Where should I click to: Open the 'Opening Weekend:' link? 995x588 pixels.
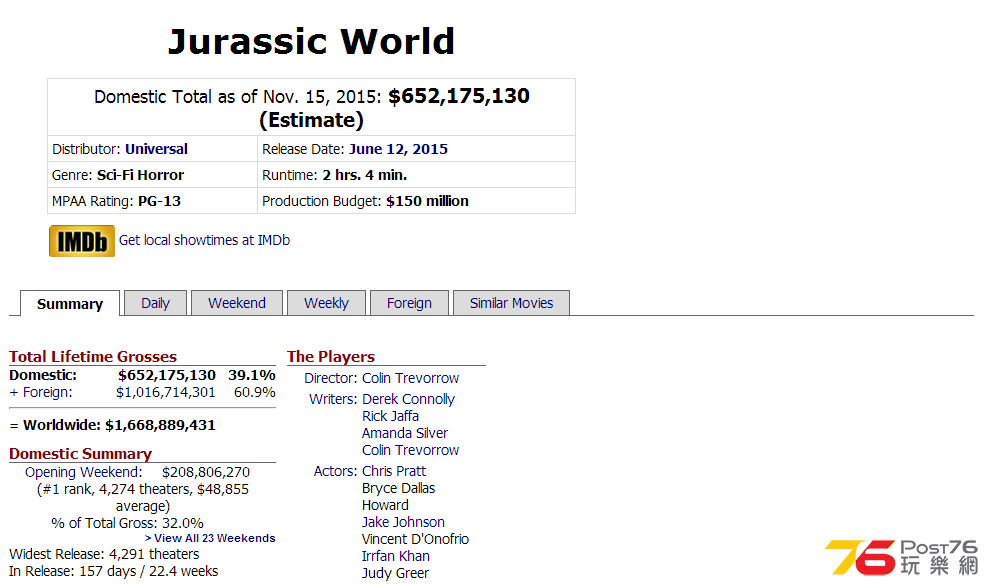[84, 473]
